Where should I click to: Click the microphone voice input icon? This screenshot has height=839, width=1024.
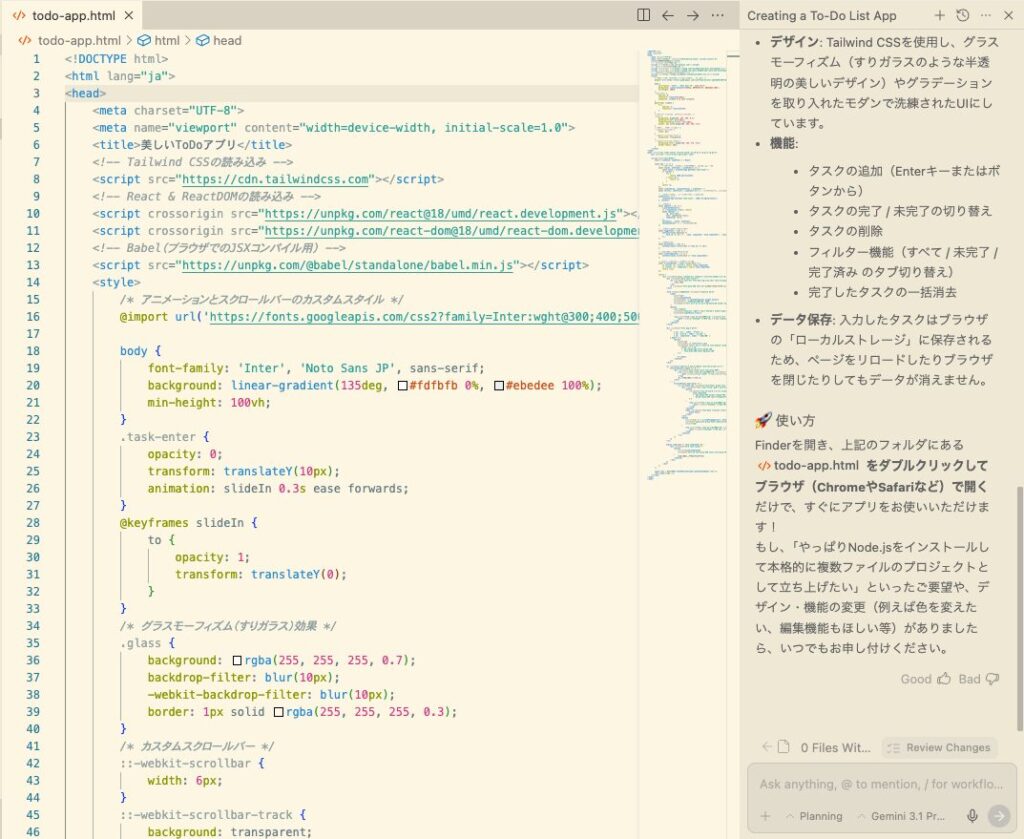coord(972,815)
